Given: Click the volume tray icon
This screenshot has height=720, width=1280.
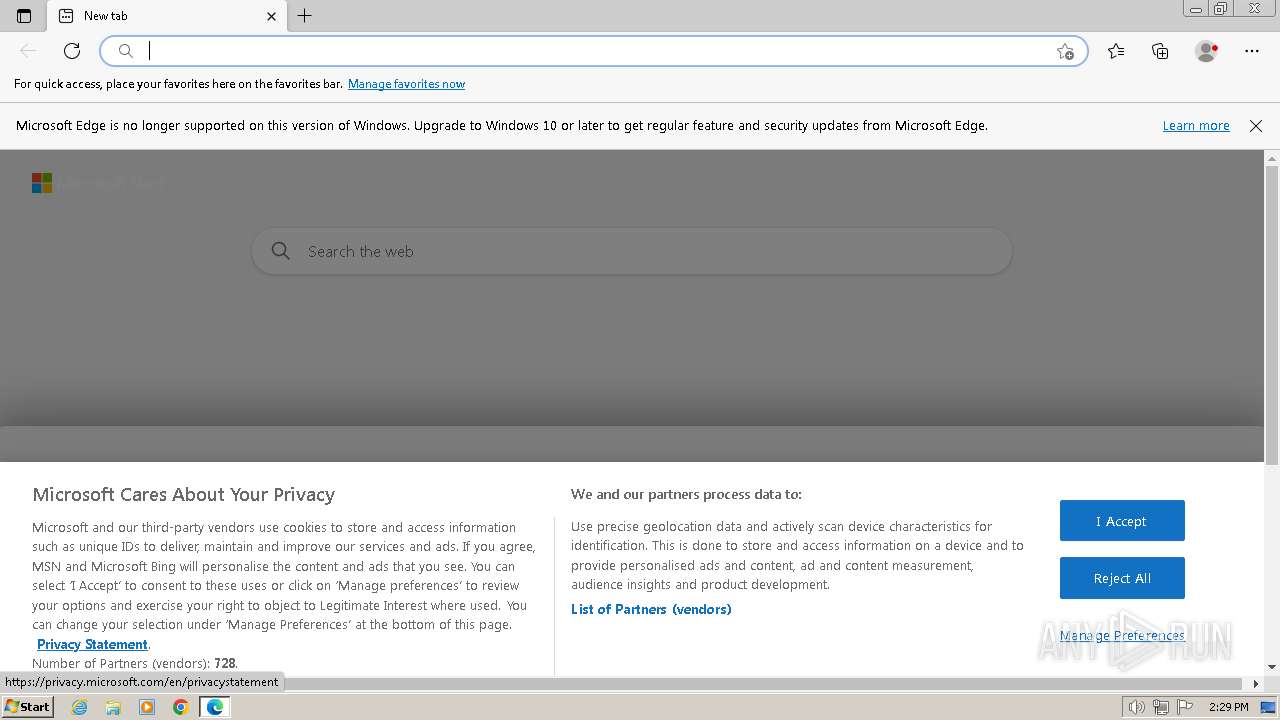Looking at the screenshot, I should [x=1137, y=707].
